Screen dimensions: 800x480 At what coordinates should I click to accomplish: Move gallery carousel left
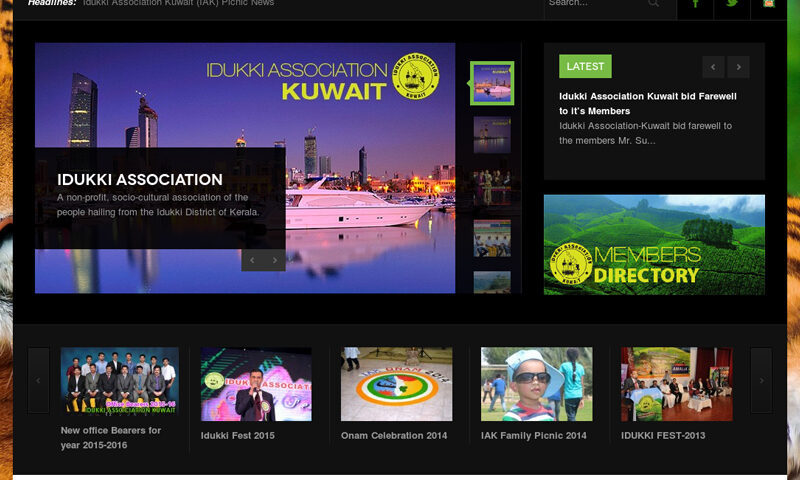click(38, 381)
